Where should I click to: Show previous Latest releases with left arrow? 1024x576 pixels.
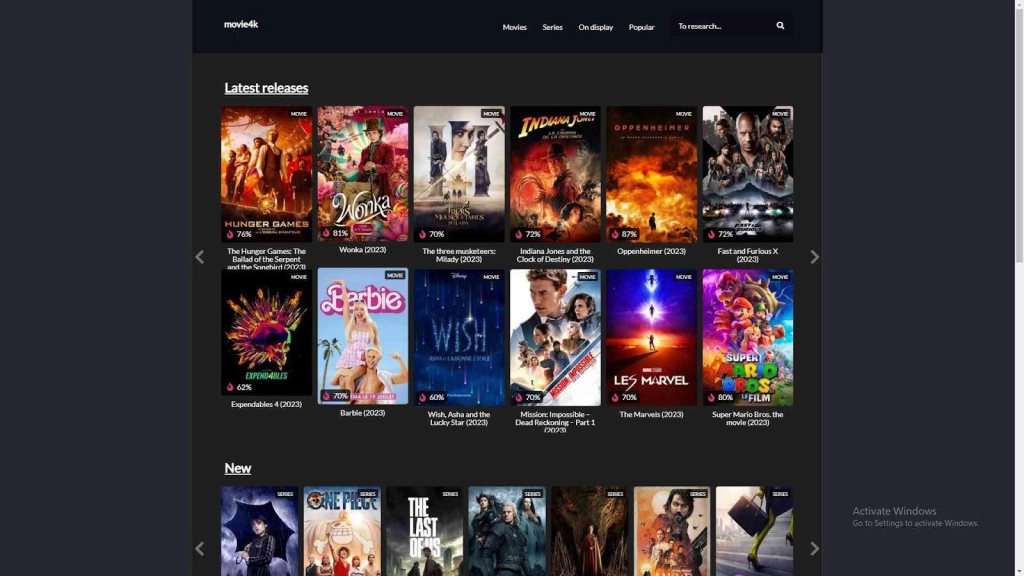point(200,257)
